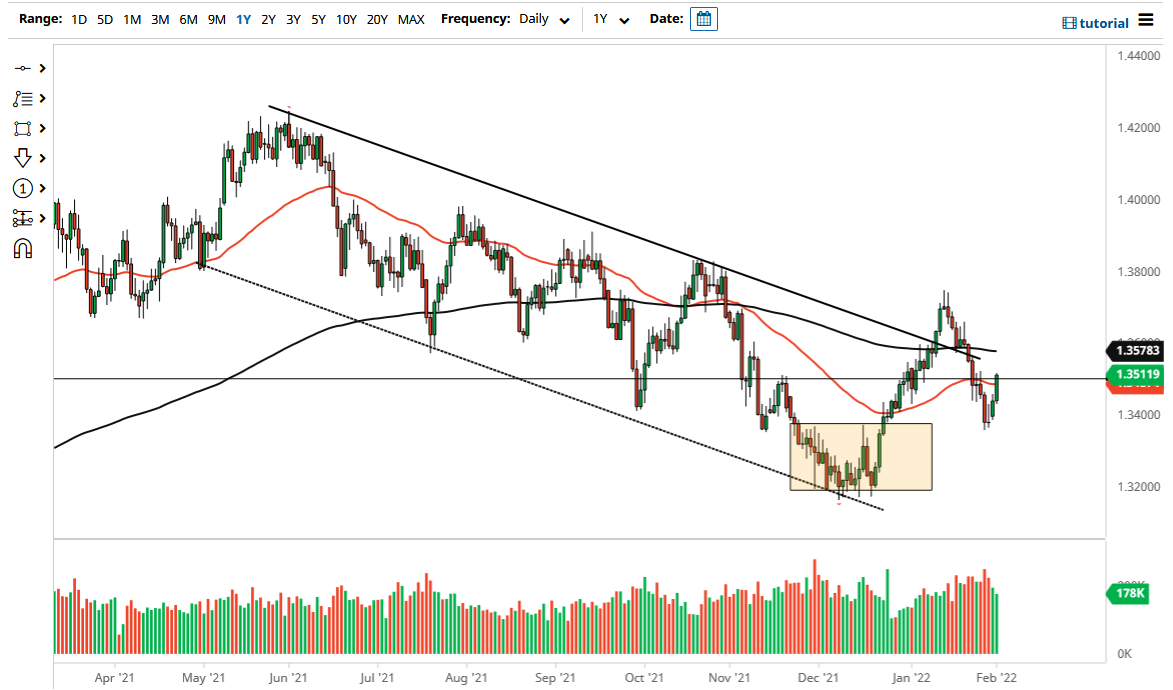Select the trend line drawing tool
1173x690 pixels.
coord(20,68)
